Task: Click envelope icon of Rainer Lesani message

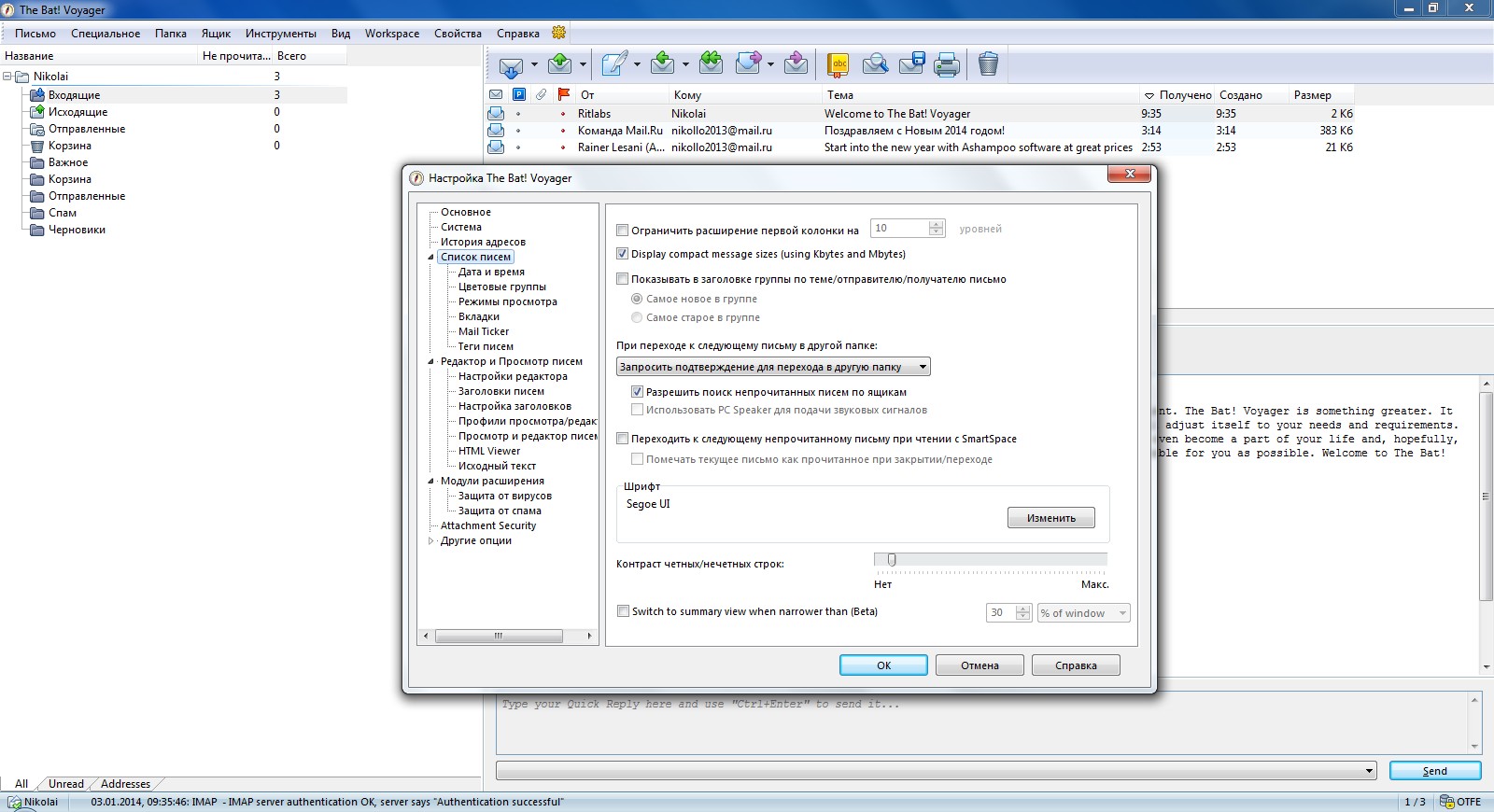Action: (x=496, y=147)
